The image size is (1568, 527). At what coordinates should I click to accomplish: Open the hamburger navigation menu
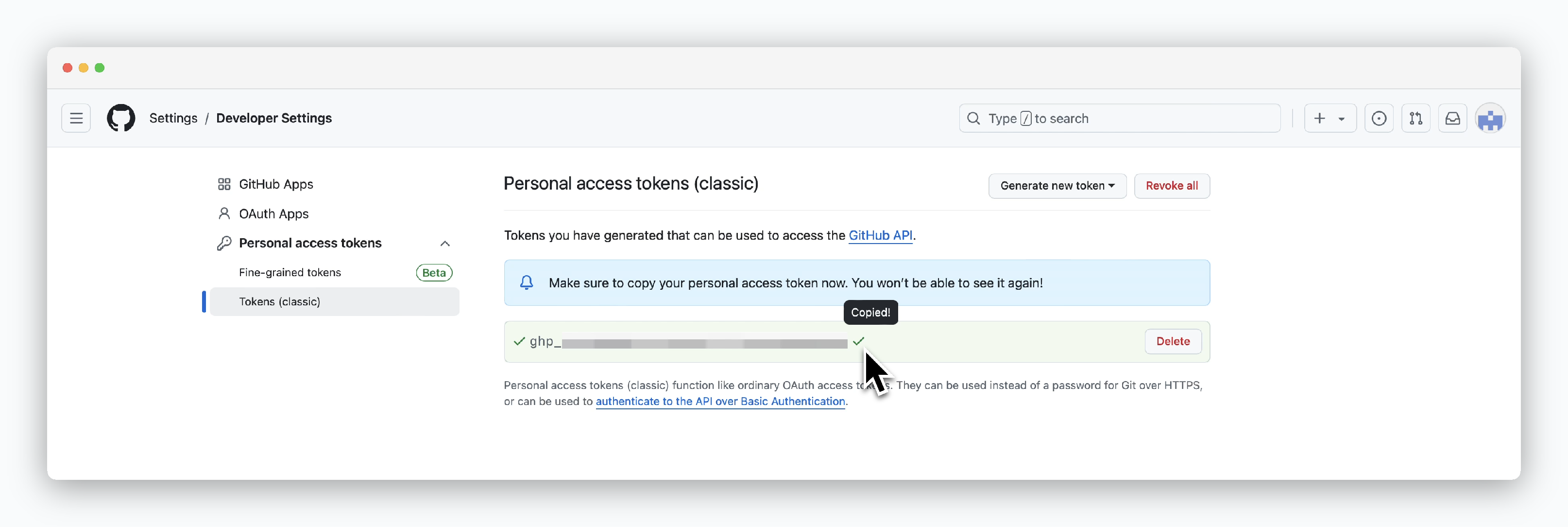point(76,118)
